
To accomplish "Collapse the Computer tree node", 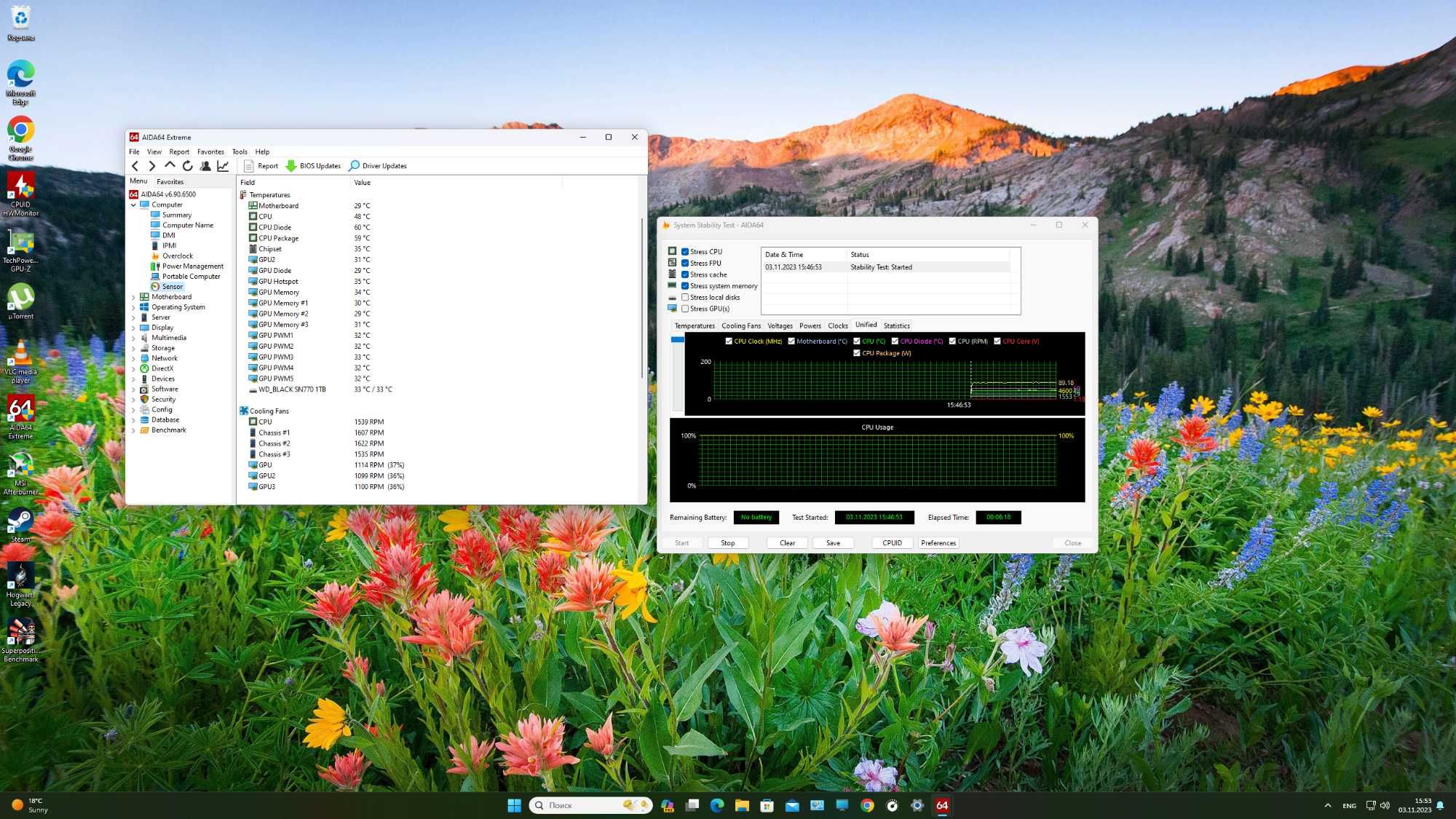I will [x=133, y=205].
